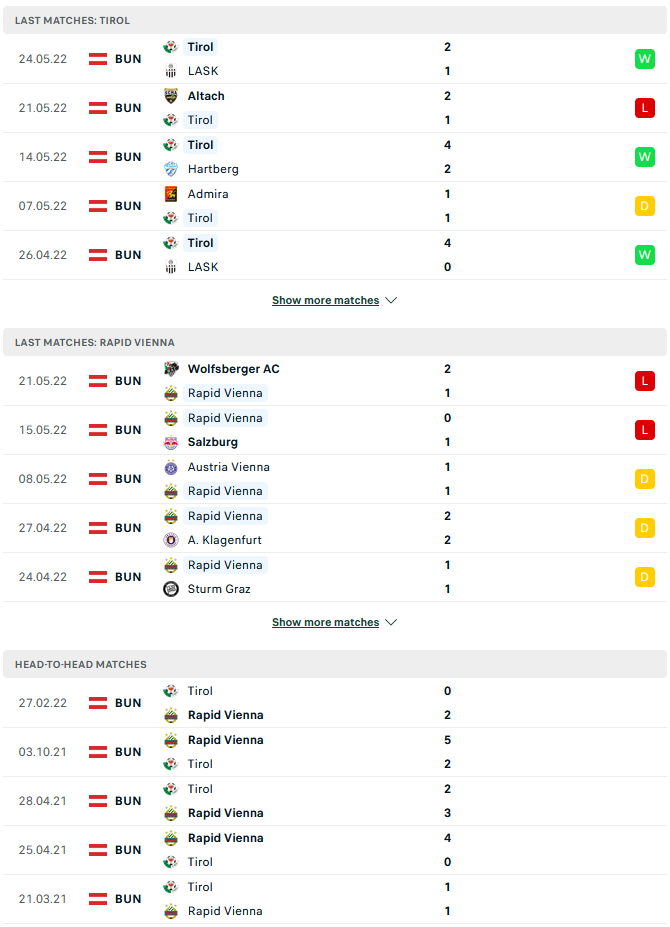Click the Admira team logo
The height and width of the screenshot is (927, 670).
point(171,194)
